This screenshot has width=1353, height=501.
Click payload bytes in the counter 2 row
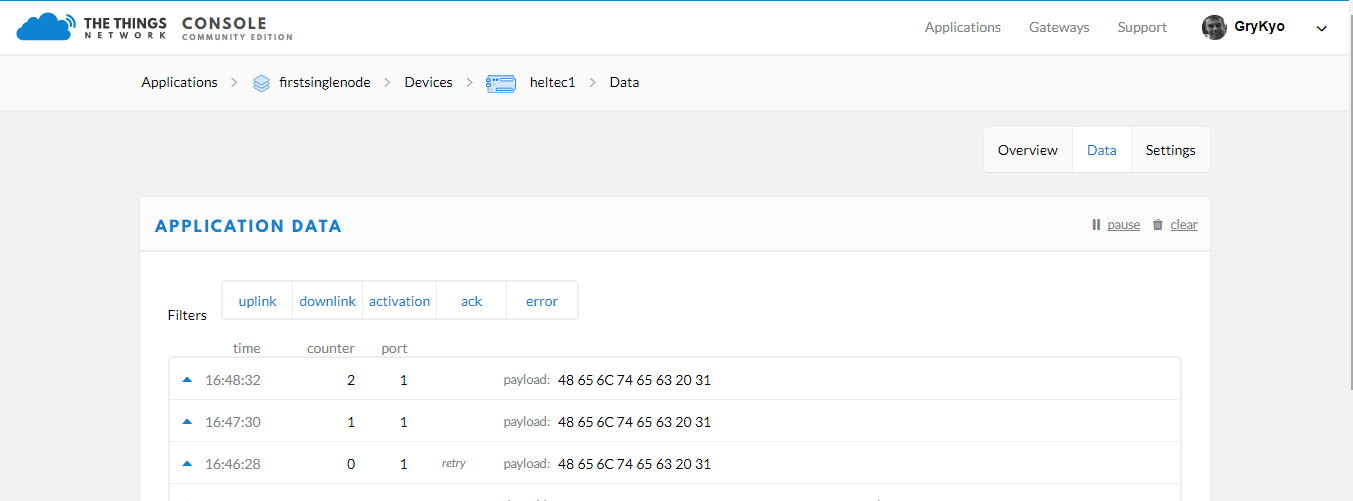tap(635, 380)
